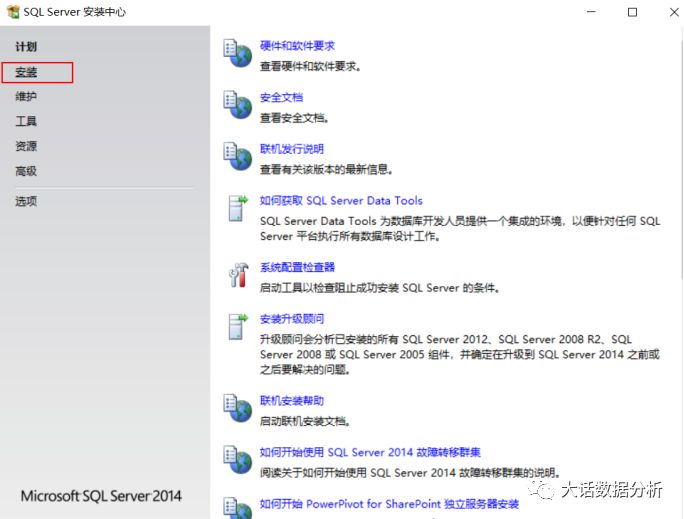The image size is (684, 519).
Task: Click the globe icon beside 联机安装帮助
Action: [238, 408]
